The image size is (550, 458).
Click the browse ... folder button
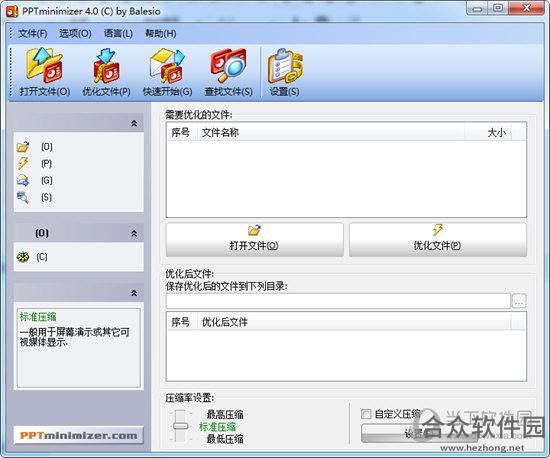[x=519, y=301]
